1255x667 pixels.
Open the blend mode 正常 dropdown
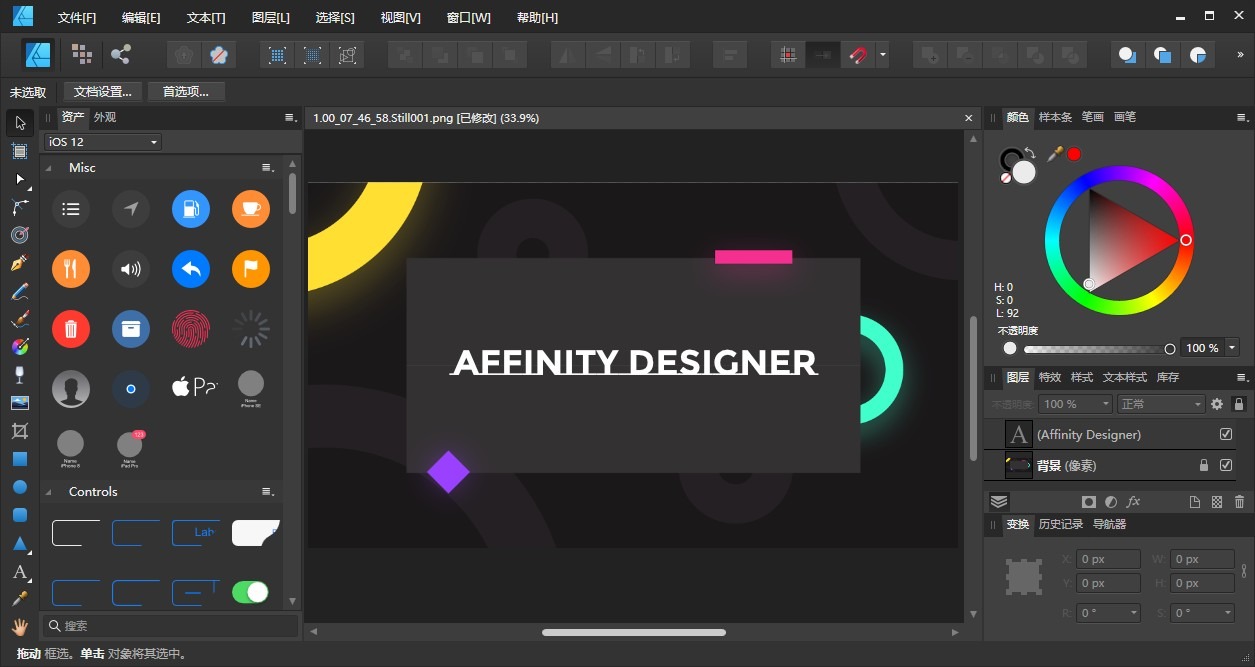(1161, 404)
